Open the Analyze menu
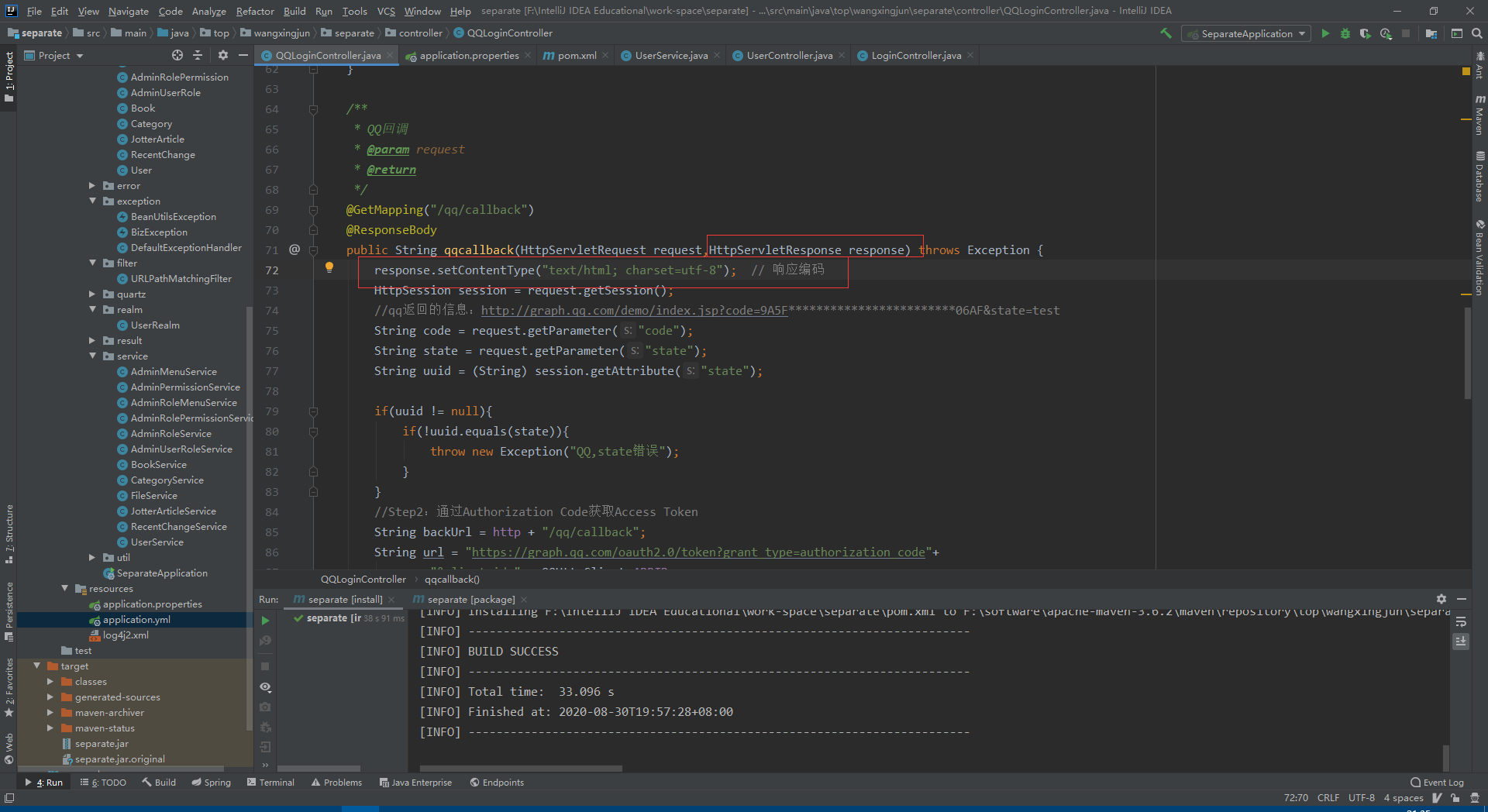The height and width of the screenshot is (812, 1488). [x=209, y=11]
